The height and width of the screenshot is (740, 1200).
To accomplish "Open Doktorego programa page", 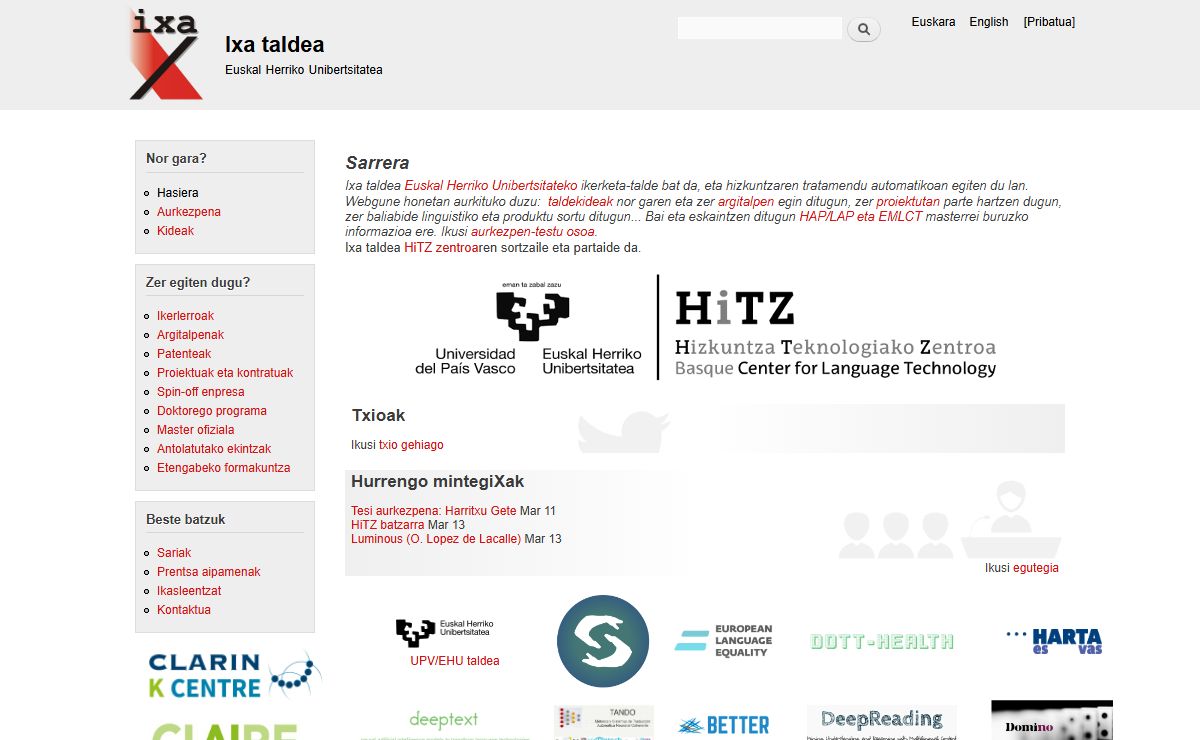I will click(212, 411).
